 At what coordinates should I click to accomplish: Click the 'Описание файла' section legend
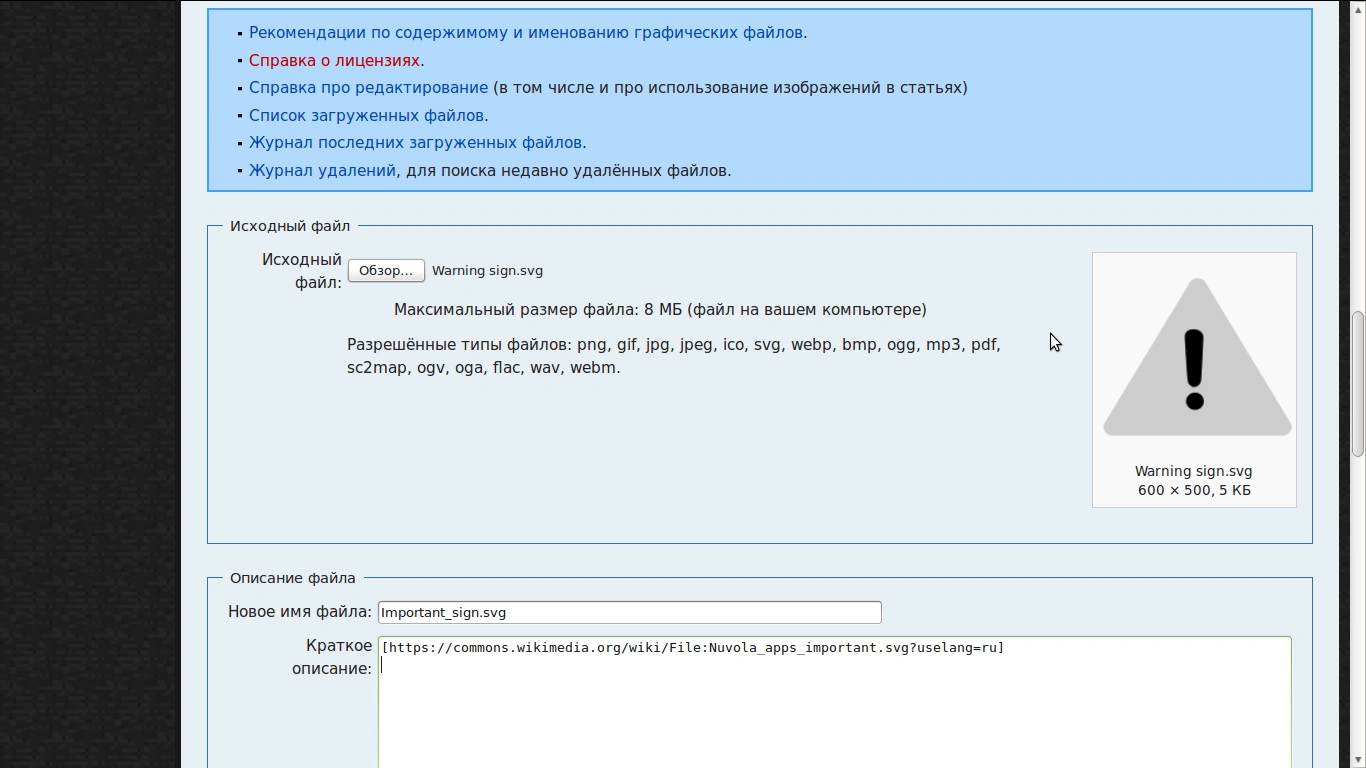click(293, 578)
